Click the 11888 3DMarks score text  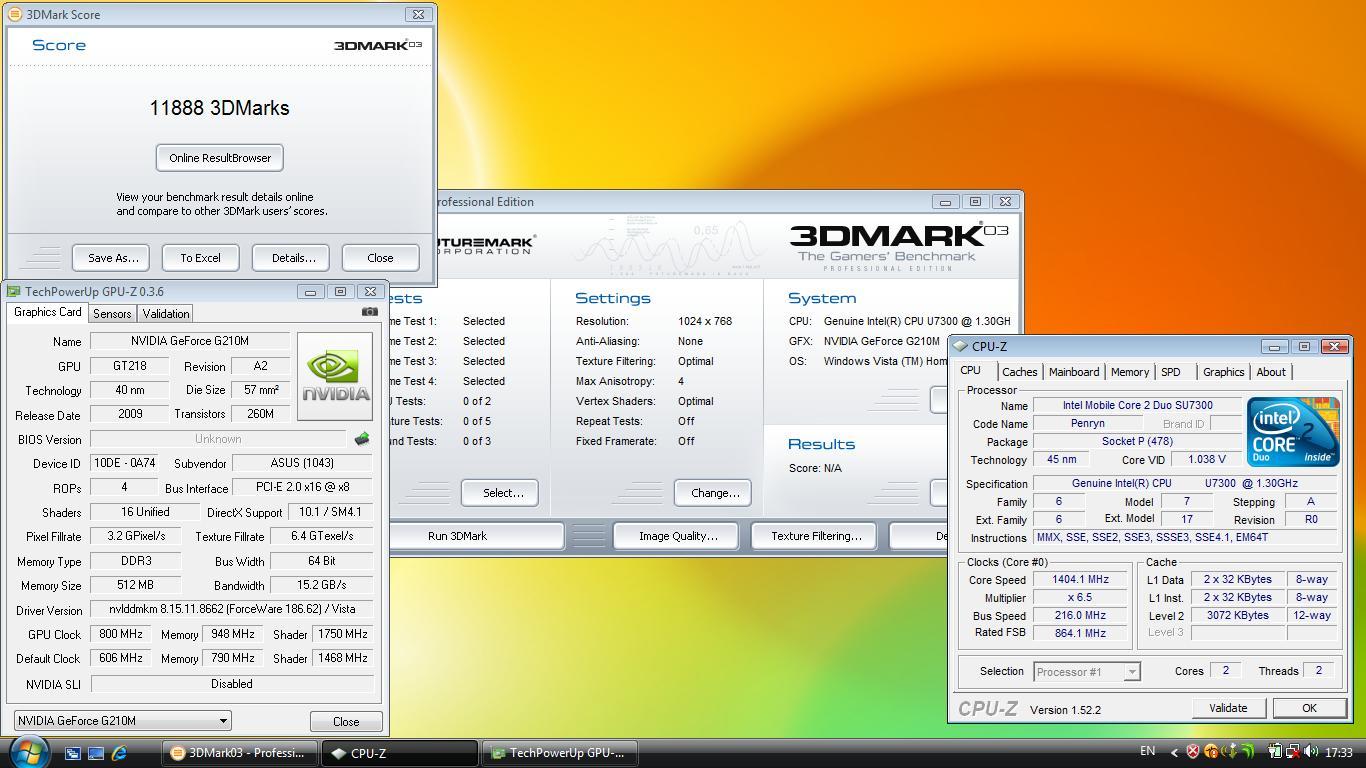click(220, 108)
